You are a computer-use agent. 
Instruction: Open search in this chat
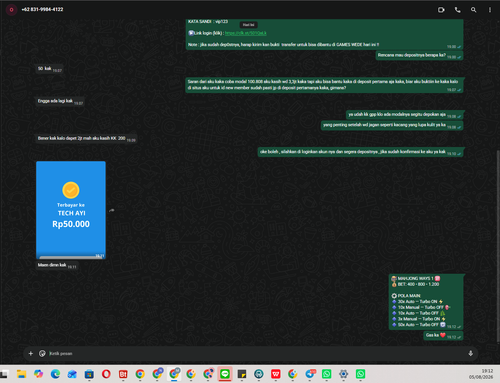click(473, 10)
